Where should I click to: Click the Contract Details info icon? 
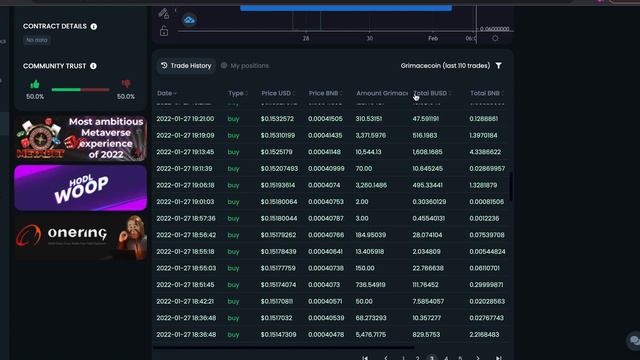pos(94,27)
